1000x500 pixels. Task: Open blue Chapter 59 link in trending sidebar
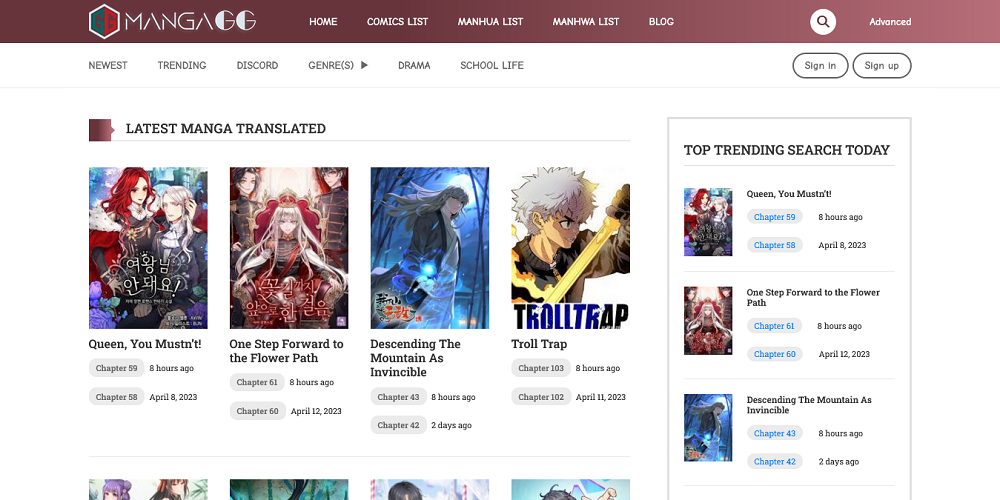coord(774,217)
